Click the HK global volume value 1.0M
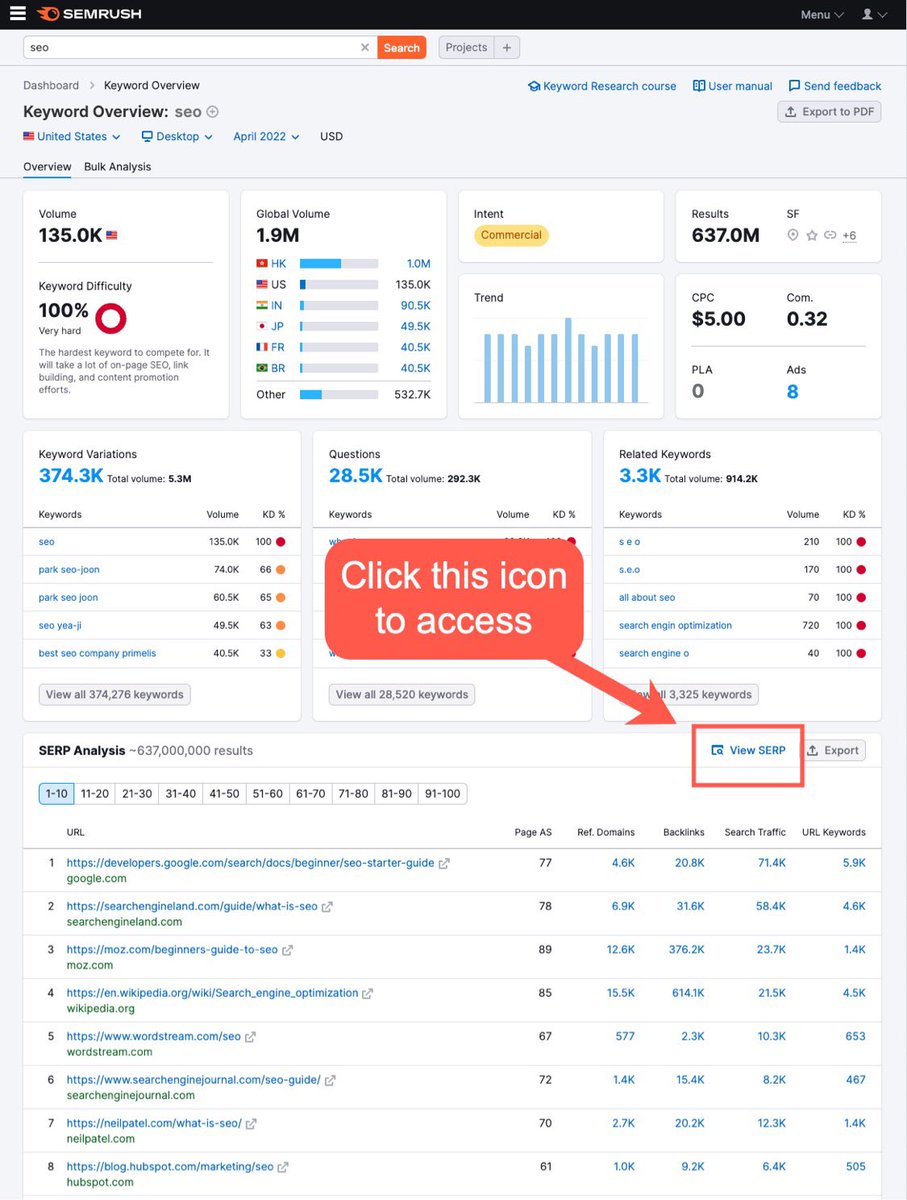The image size is (907, 1200). tap(418, 264)
